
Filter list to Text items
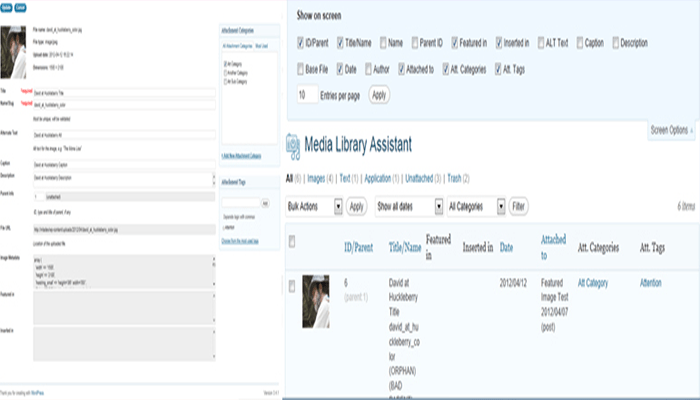(x=345, y=179)
